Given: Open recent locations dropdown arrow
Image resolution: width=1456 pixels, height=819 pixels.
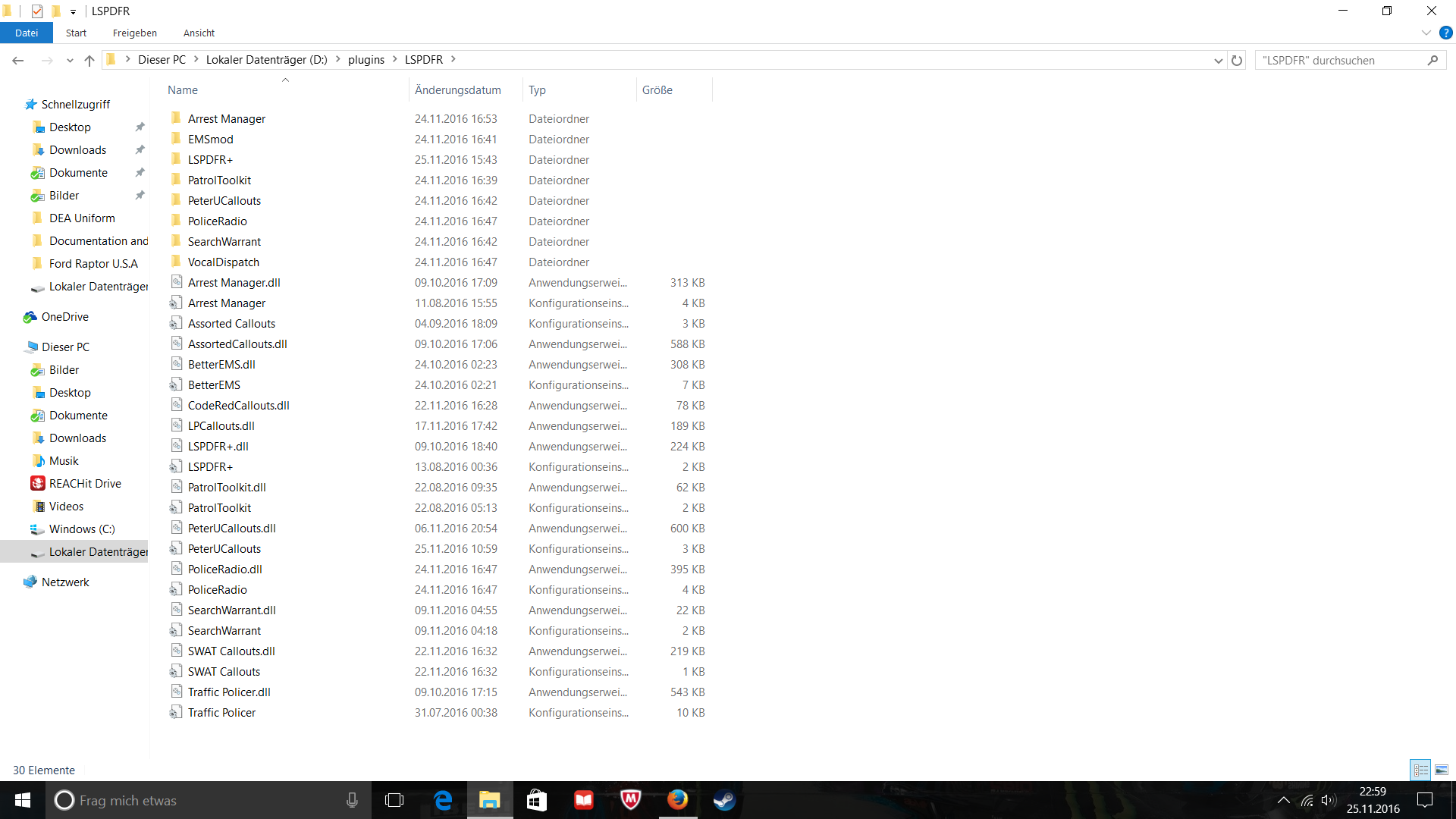Looking at the screenshot, I should [70, 60].
